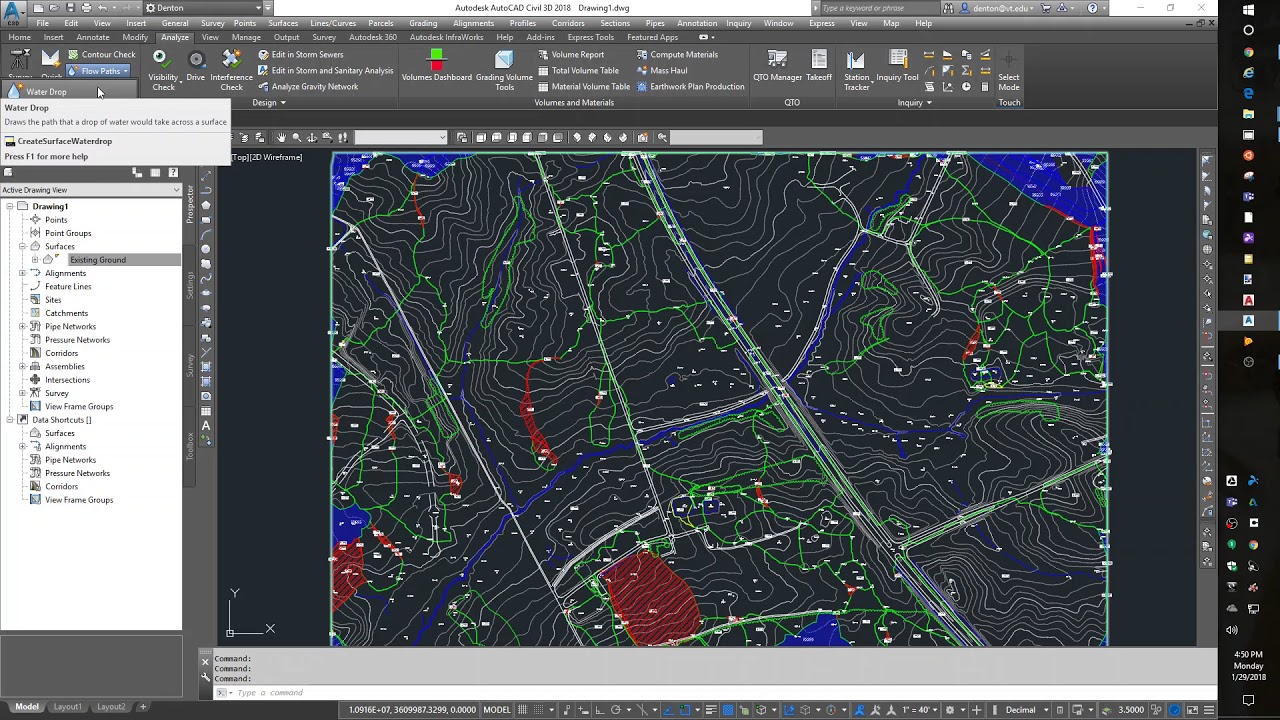Viewport: 1280px width, 720px height.
Task: Open the Denton workspace dropdown
Action: pos(205,8)
